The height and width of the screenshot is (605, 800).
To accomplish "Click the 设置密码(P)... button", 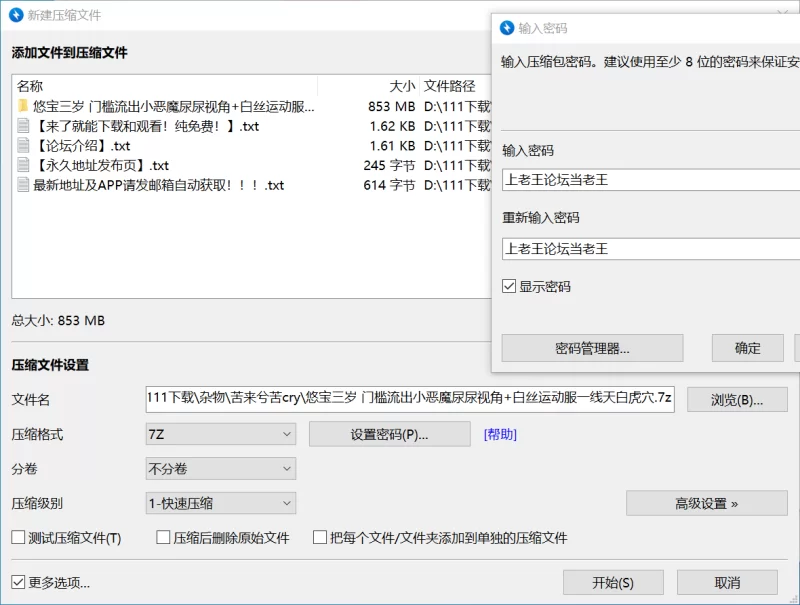I will (390, 434).
